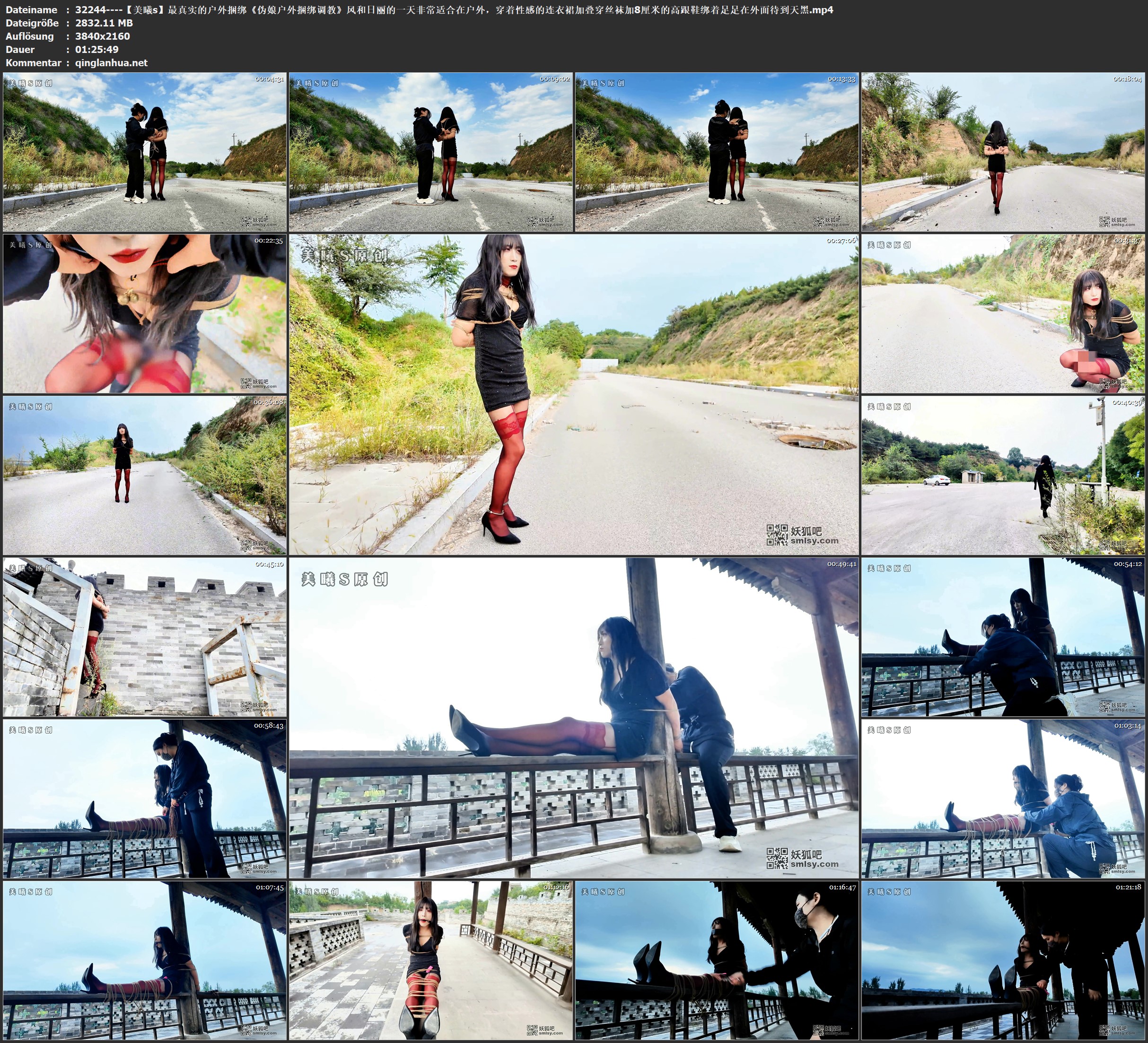Click the thumbnail timestamped 00:54:12

pos(1003,636)
